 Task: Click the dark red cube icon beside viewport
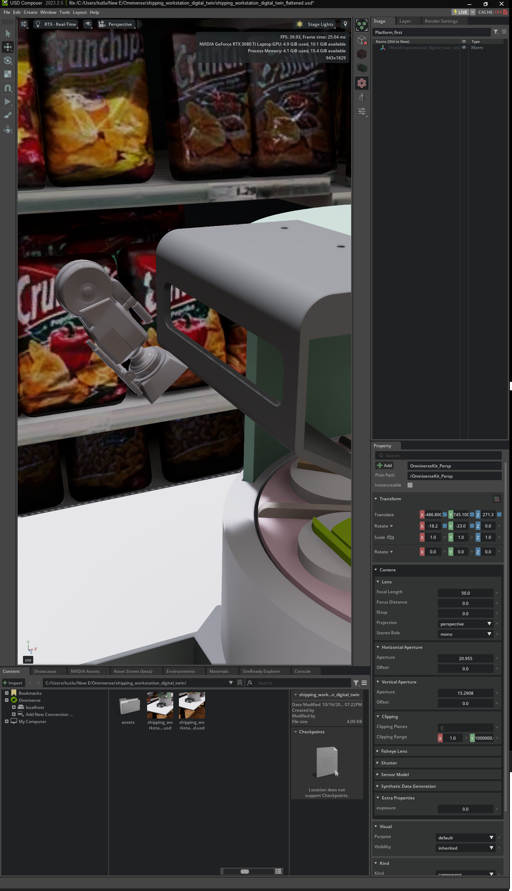(361, 54)
